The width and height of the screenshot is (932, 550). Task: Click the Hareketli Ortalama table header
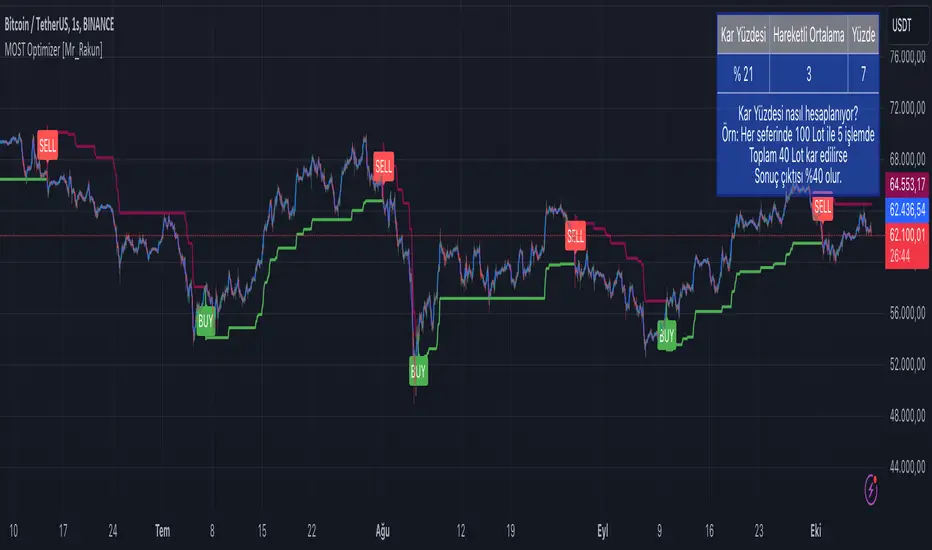(808, 35)
